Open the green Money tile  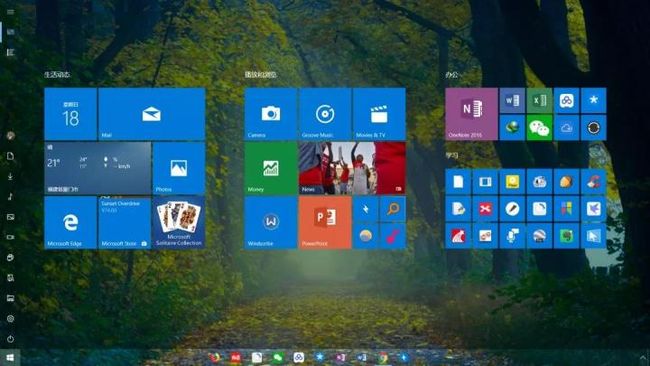(271, 168)
